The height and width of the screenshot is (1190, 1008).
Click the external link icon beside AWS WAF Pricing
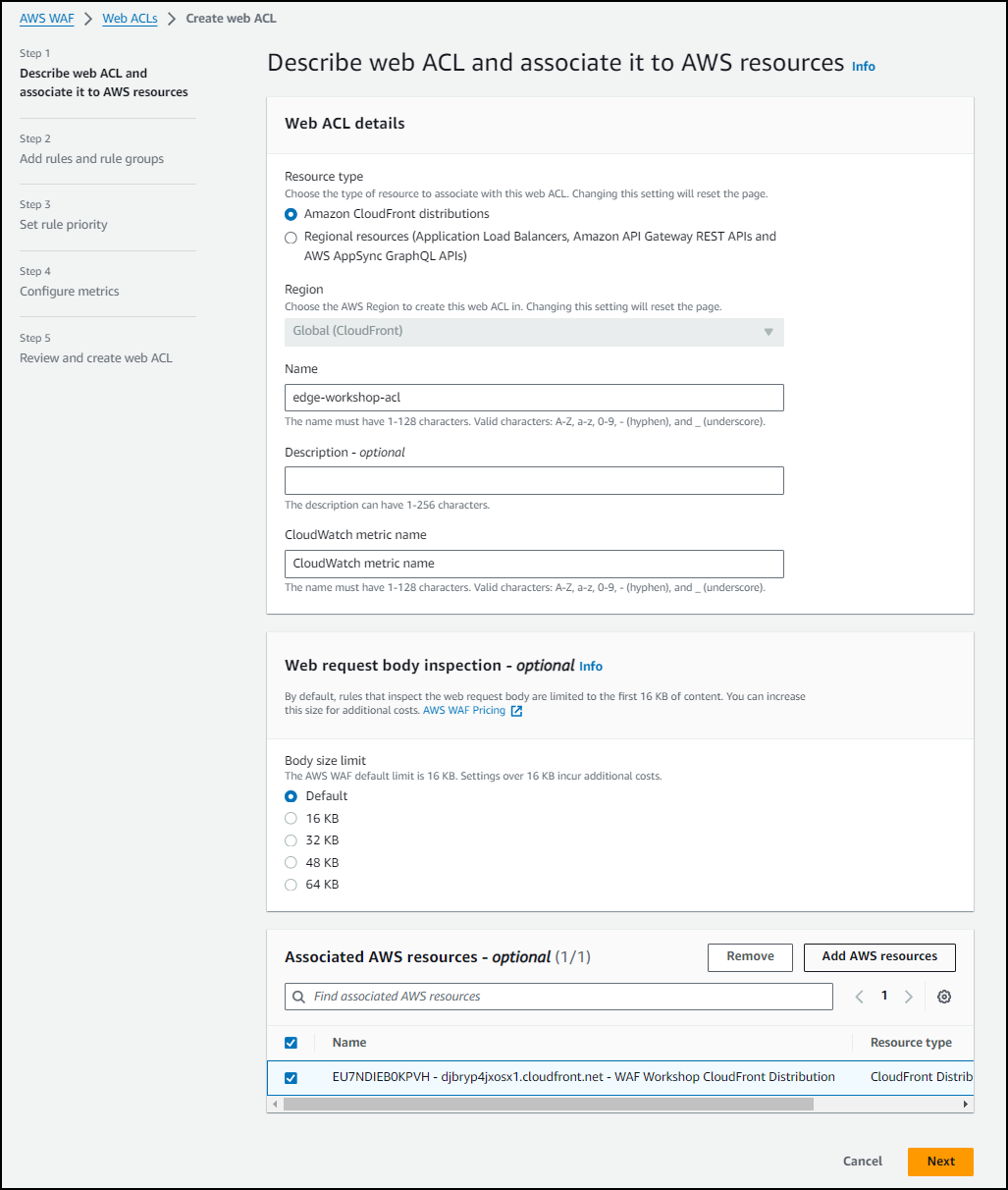[516, 711]
